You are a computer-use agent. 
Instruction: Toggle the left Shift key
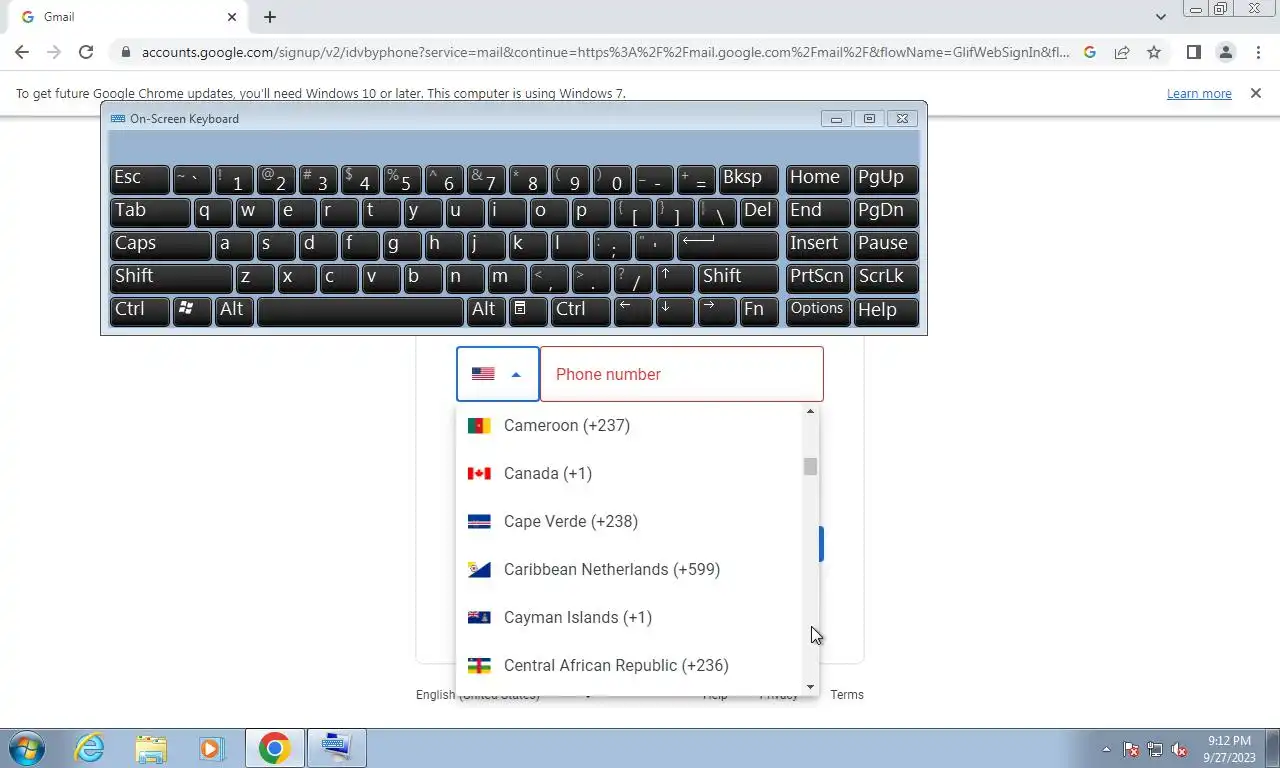pos(171,277)
